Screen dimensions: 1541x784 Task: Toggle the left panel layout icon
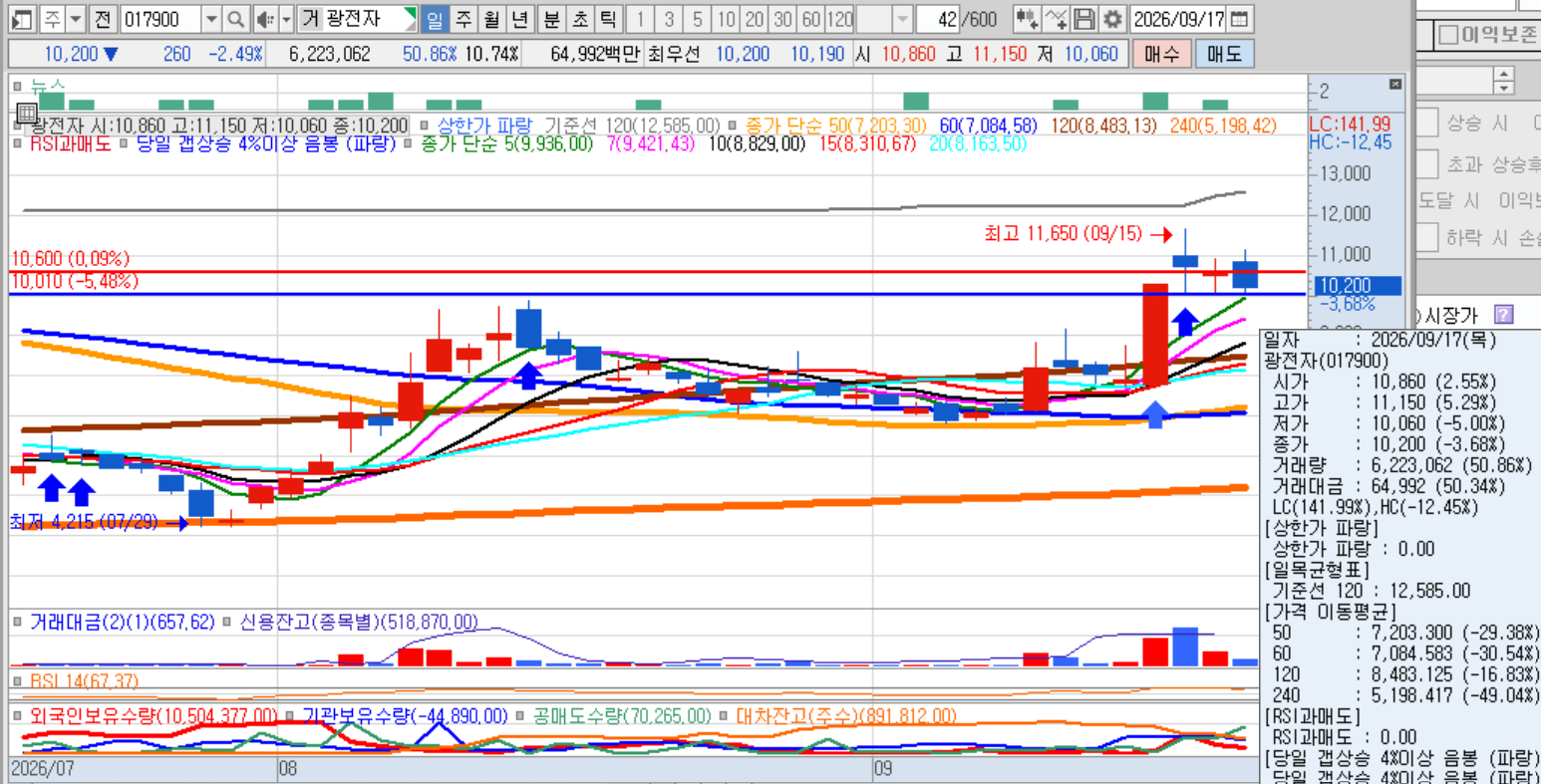[22, 19]
